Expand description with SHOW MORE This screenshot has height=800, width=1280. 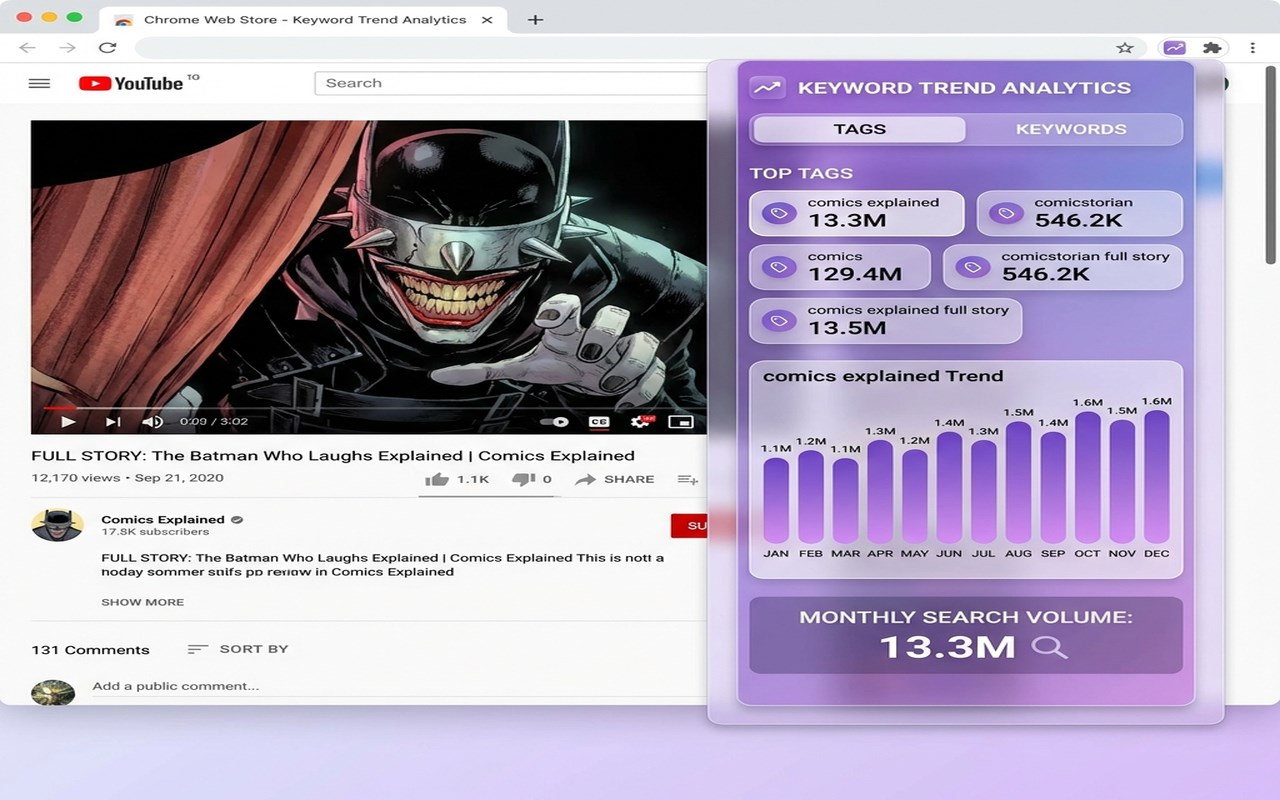click(142, 602)
